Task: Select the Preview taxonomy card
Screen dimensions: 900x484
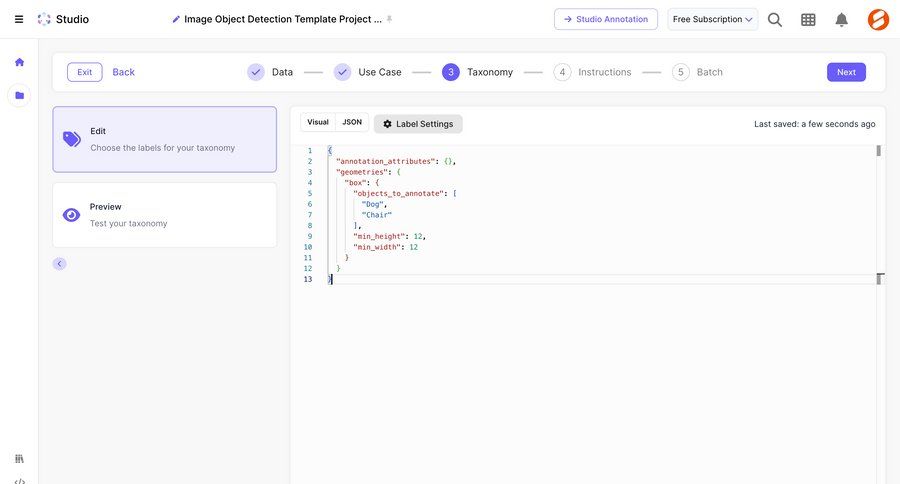Action: [164, 215]
